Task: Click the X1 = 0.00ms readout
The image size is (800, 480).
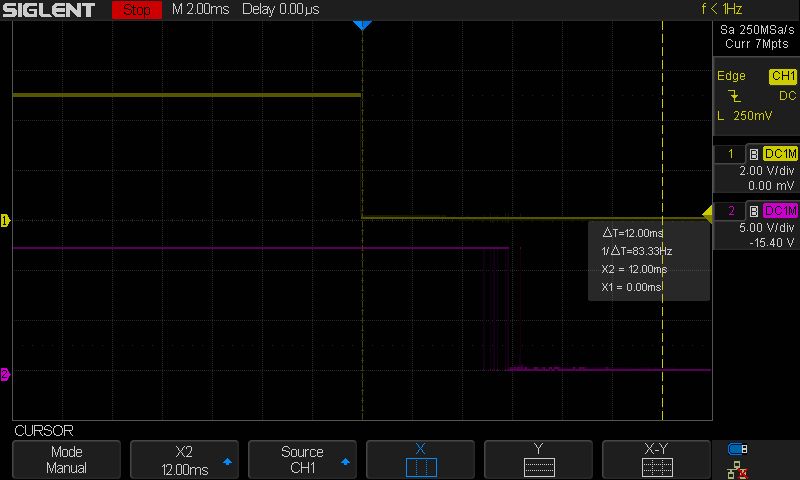Action: point(632,287)
